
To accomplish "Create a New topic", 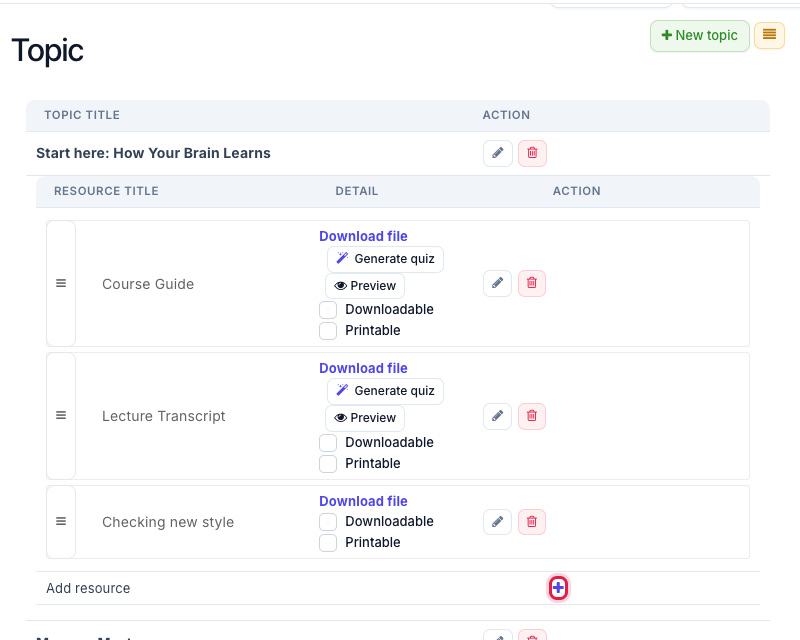I will pos(699,36).
